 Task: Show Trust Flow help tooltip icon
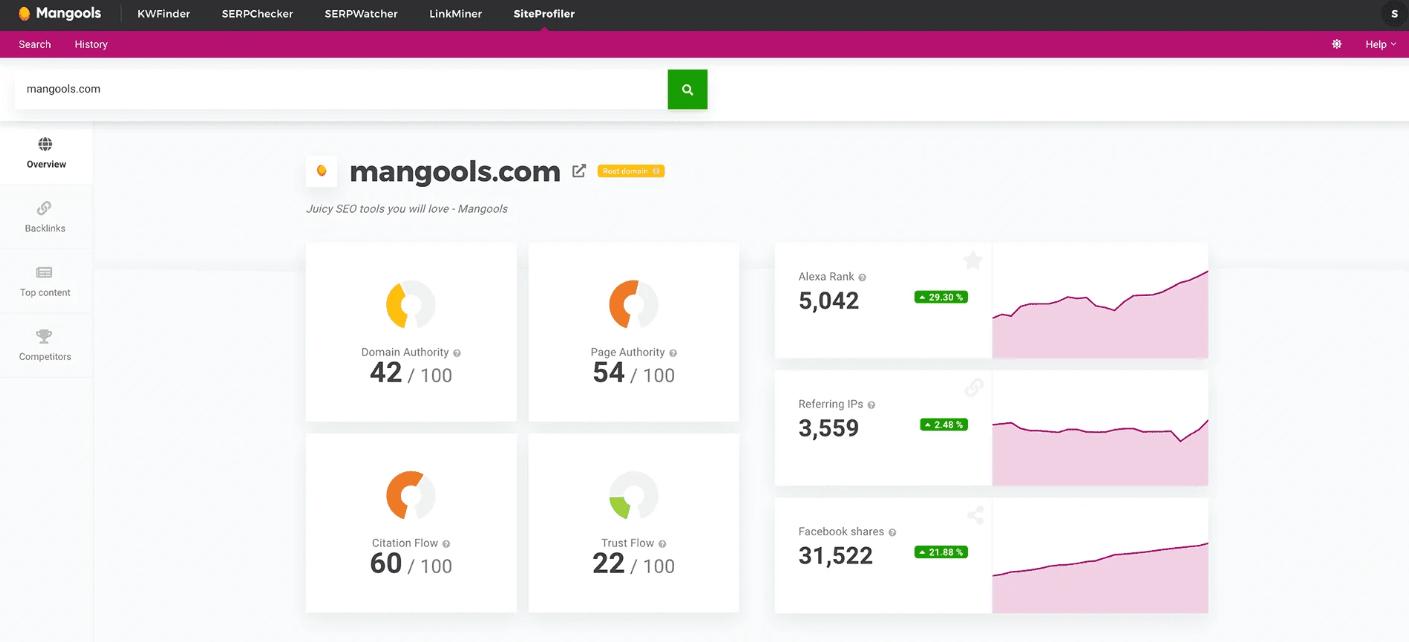tap(662, 544)
